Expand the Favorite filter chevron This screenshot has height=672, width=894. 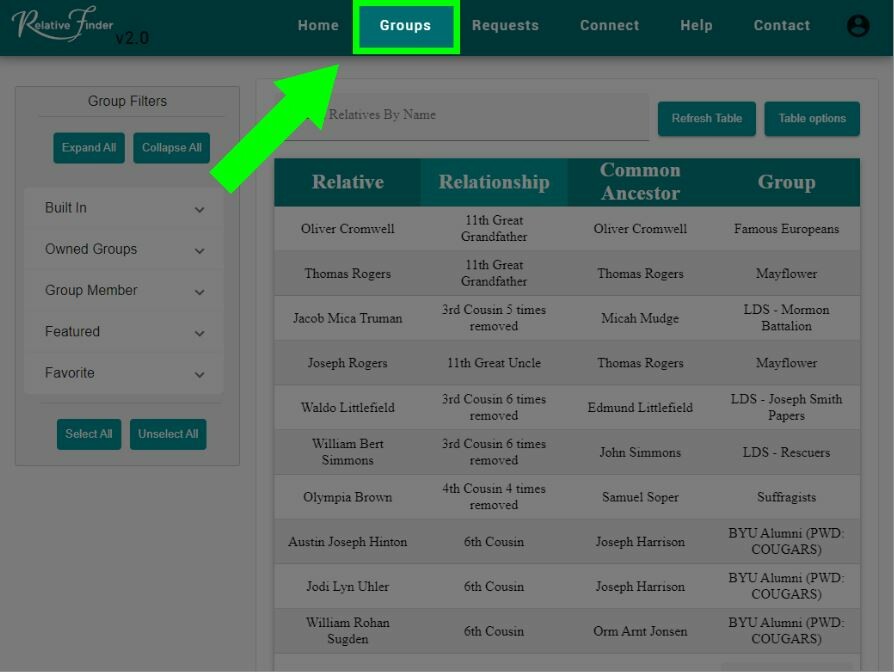pos(200,374)
